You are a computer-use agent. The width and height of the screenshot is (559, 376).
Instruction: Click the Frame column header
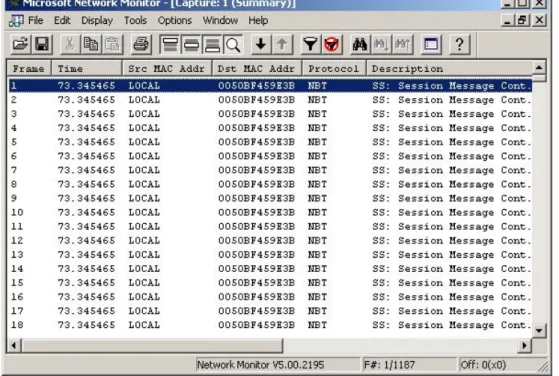[x=29, y=68]
